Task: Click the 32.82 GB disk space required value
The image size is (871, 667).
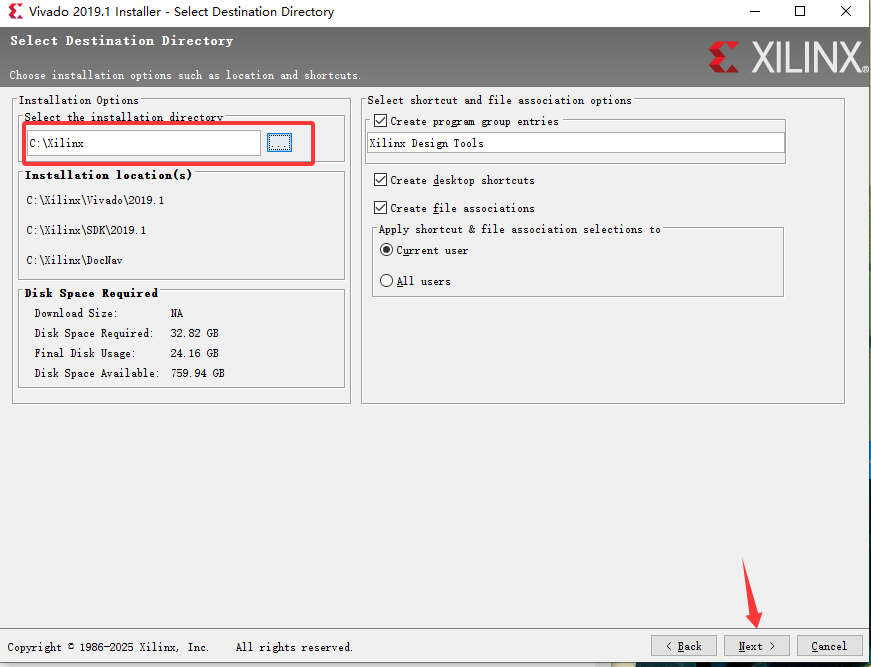Action: pyautogui.click(x=194, y=333)
